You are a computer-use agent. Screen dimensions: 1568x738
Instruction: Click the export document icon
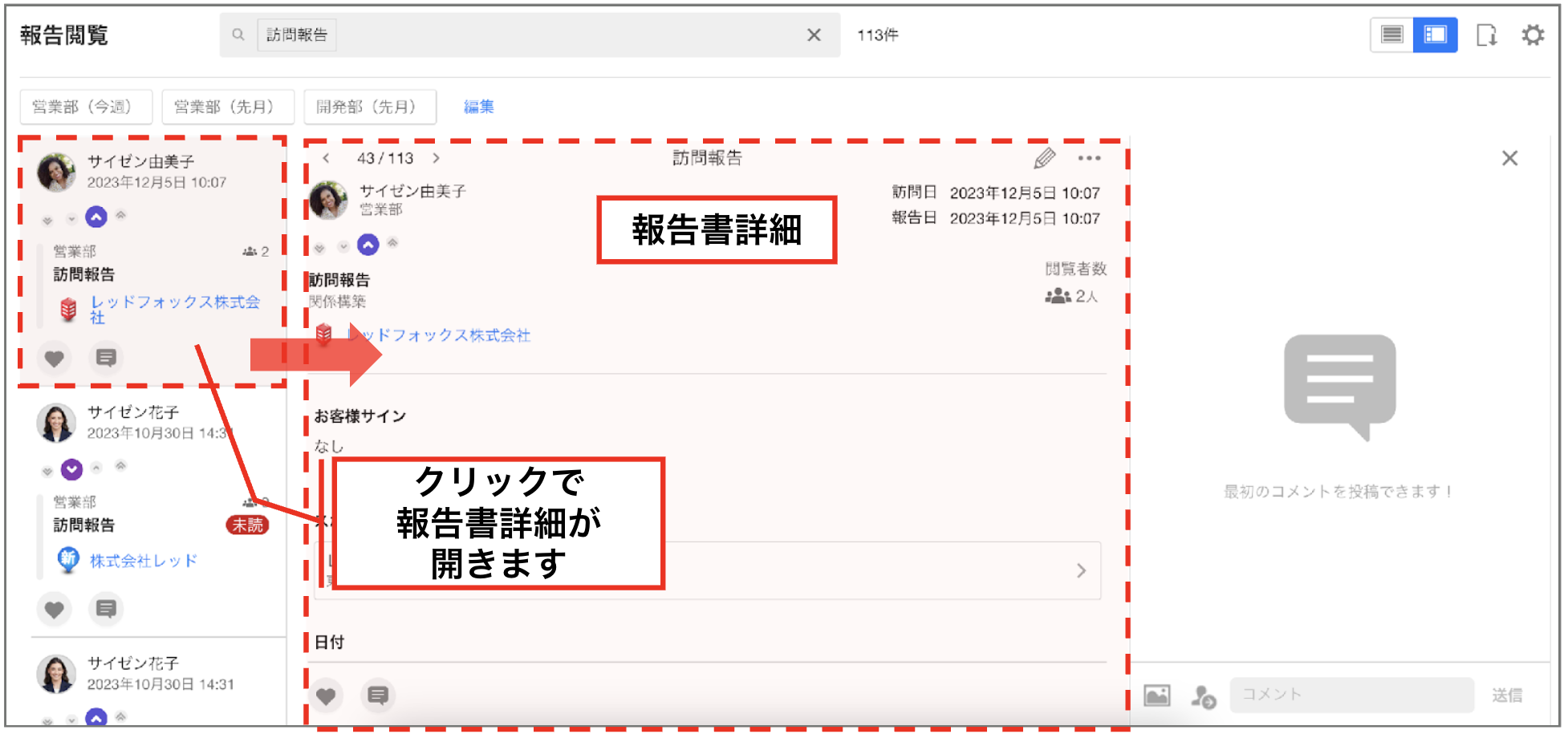pyautogui.click(x=1487, y=35)
